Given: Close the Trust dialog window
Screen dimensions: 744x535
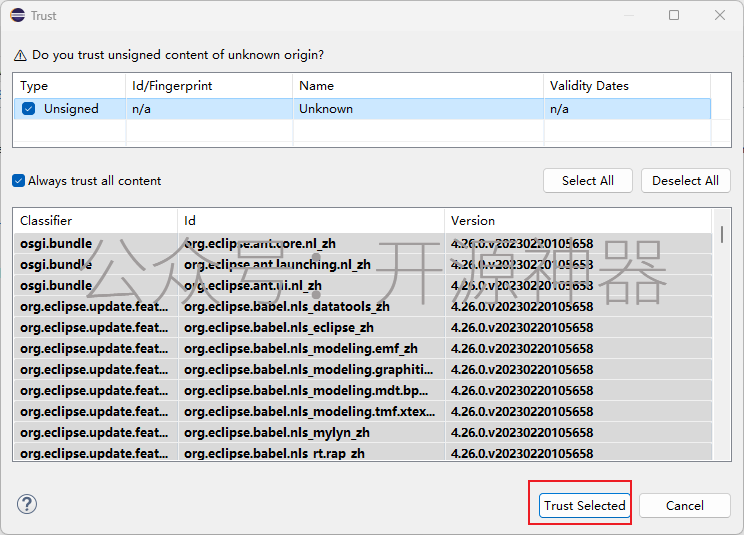Looking at the screenshot, I should pos(720,15).
